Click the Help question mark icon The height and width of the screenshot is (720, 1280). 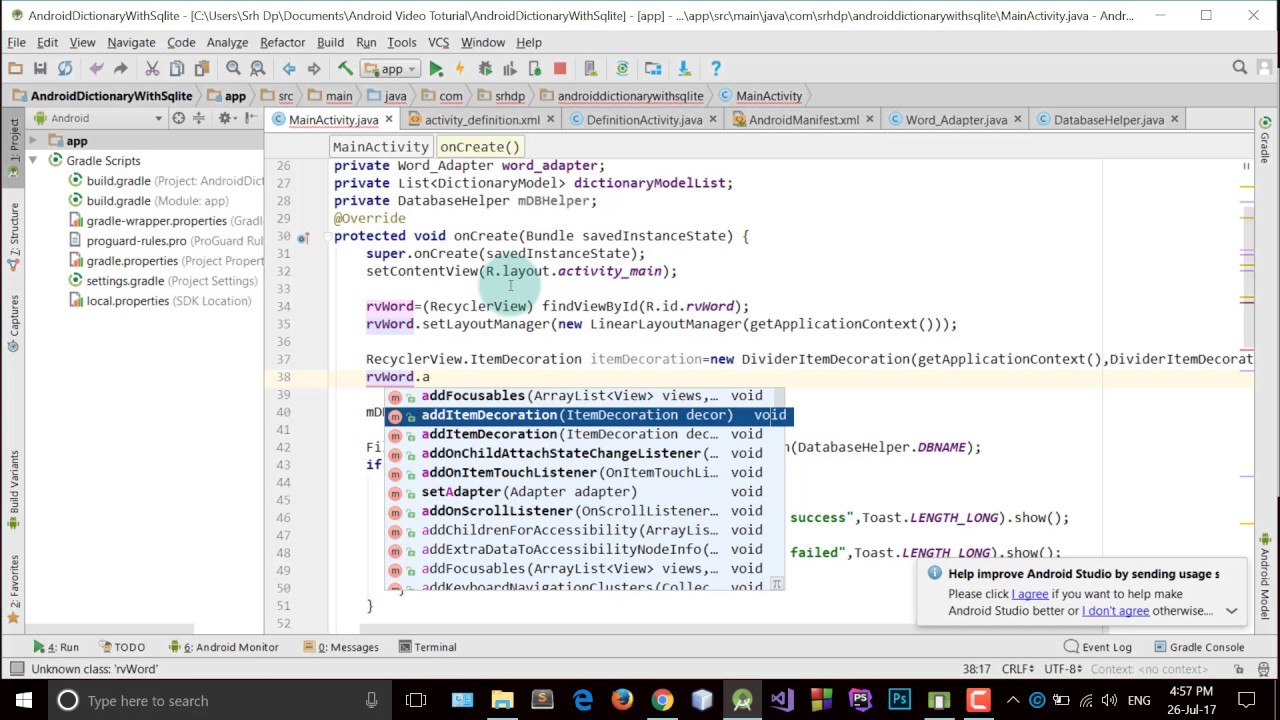pos(715,68)
